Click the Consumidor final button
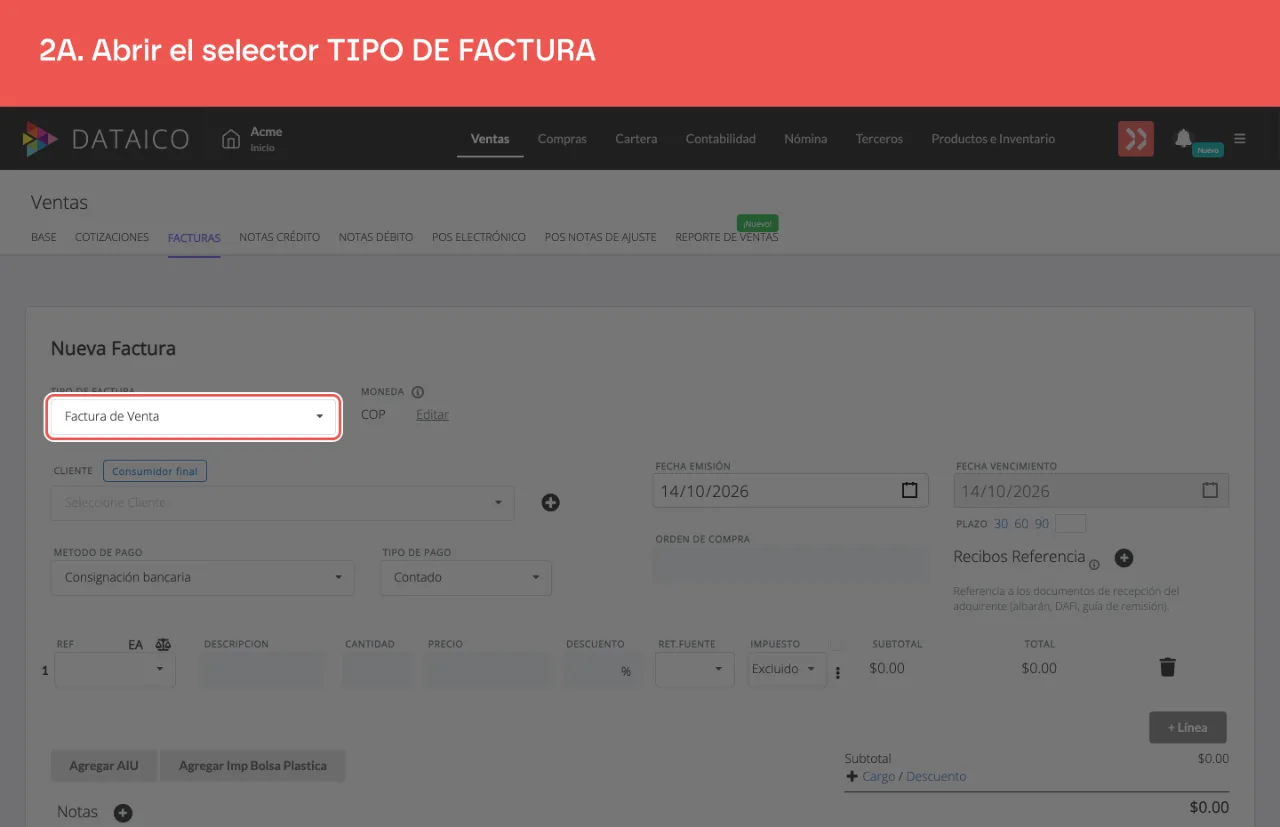Viewport: 1280px width, 827px height. click(155, 471)
